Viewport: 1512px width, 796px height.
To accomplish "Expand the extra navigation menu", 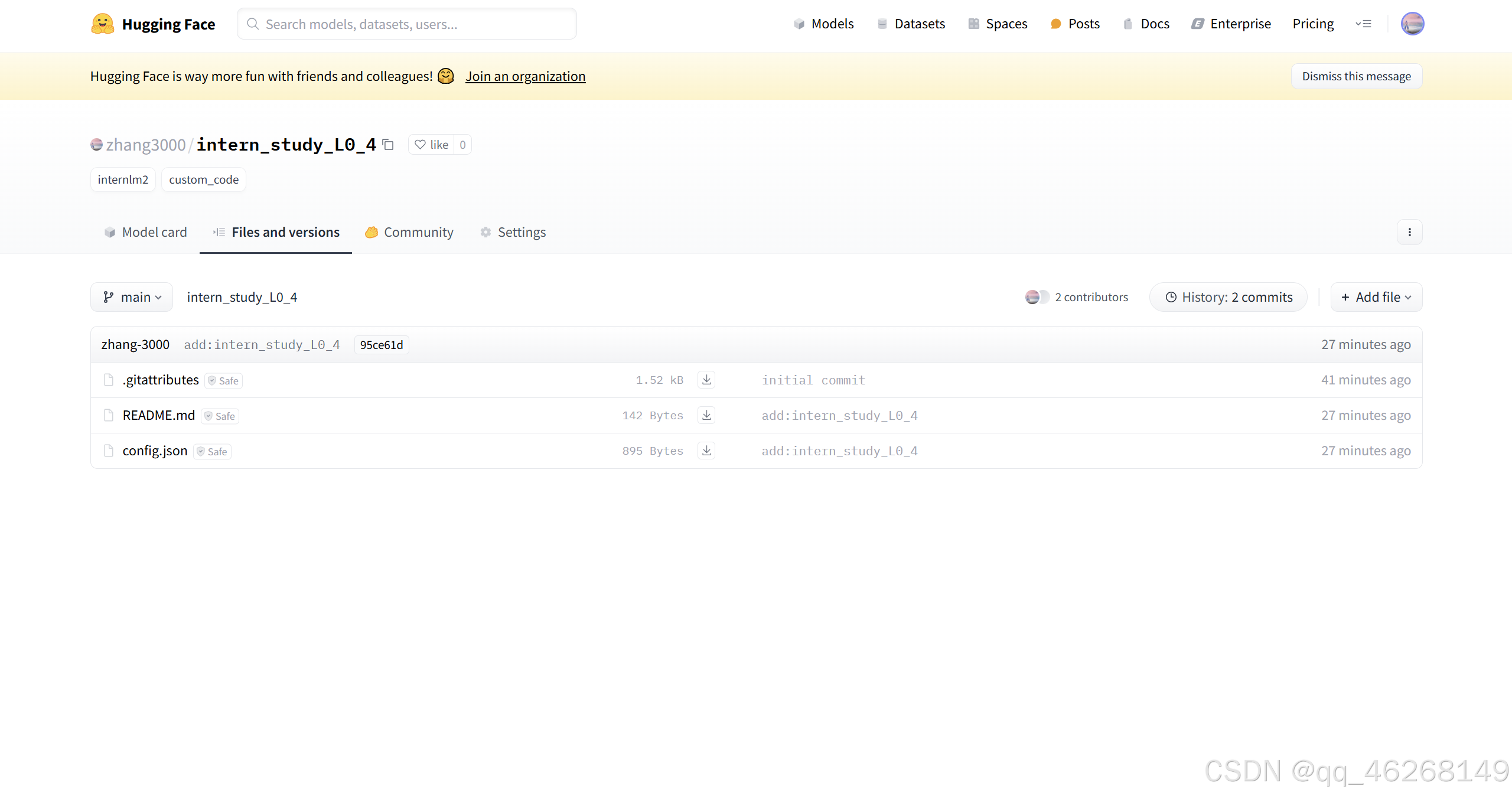I will (x=1363, y=24).
